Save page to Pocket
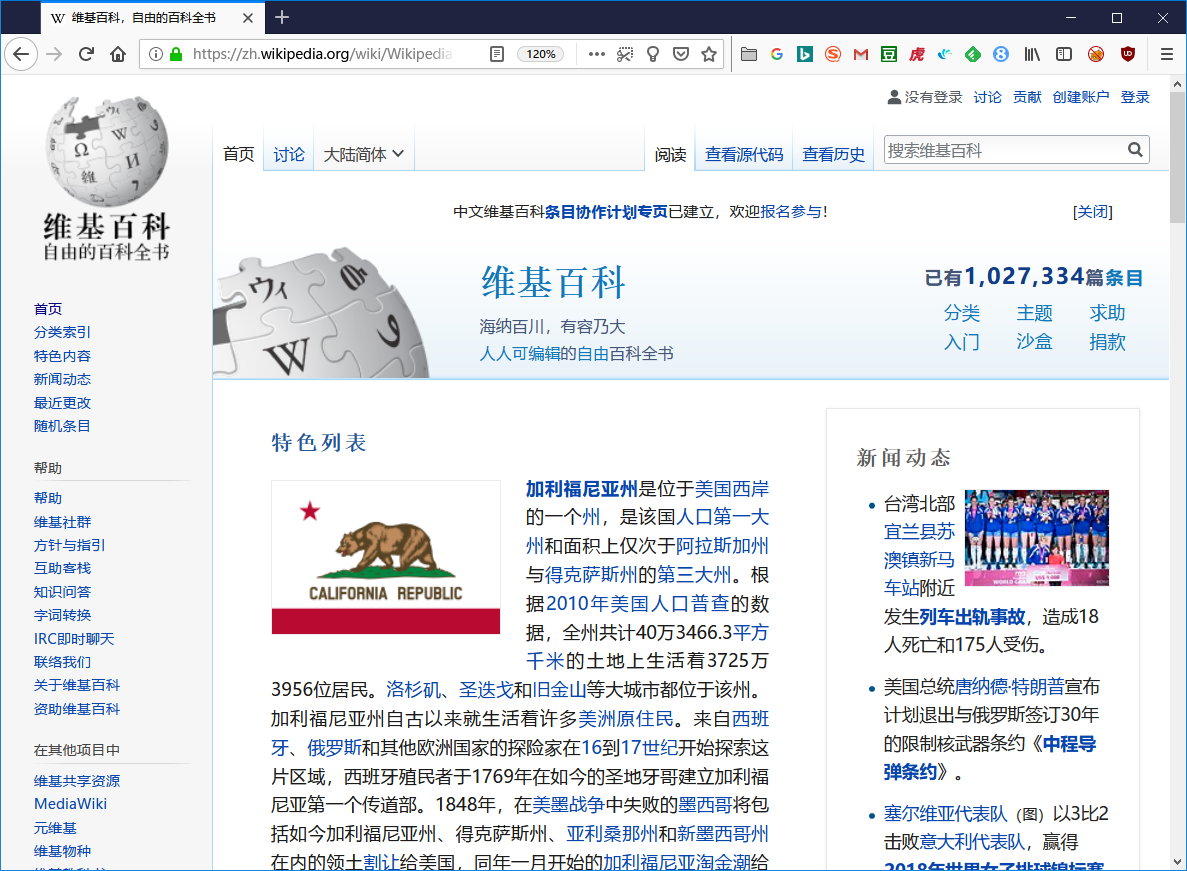The height and width of the screenshot is (871, 1187). tap(681, 54)
